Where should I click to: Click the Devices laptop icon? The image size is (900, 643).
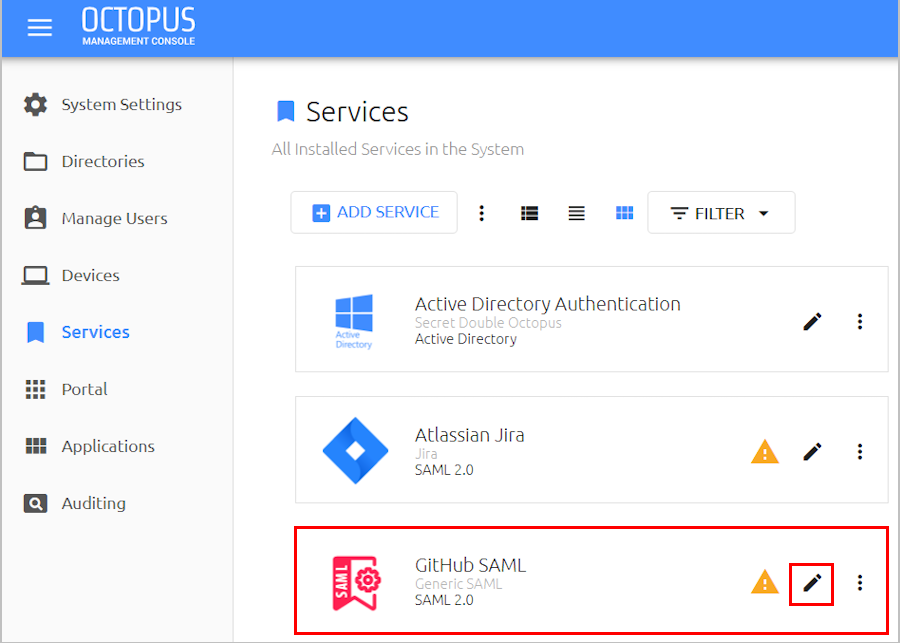(36, 275)
